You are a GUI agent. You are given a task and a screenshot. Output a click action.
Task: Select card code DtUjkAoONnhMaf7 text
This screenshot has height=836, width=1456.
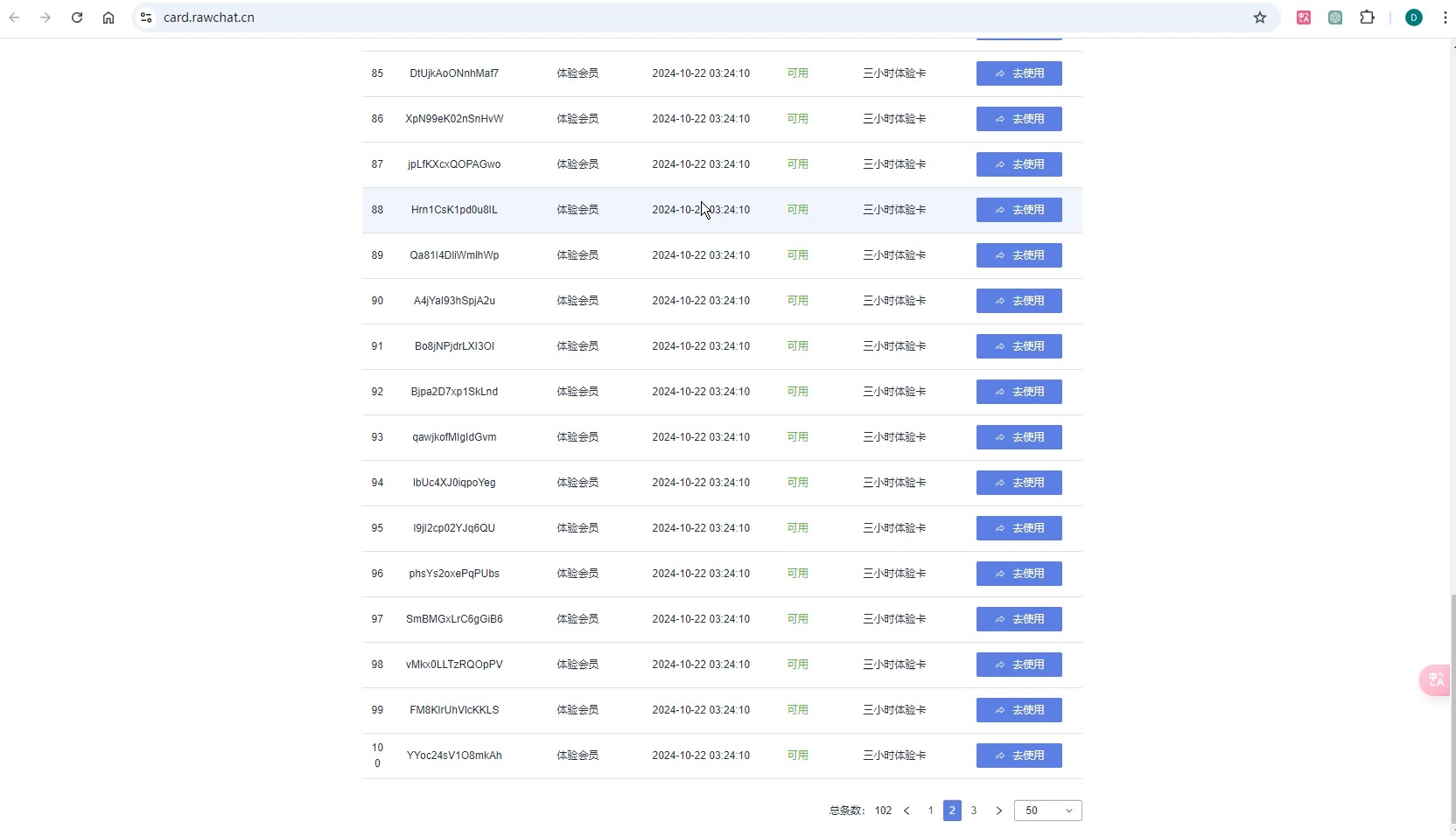coord(454,73)
